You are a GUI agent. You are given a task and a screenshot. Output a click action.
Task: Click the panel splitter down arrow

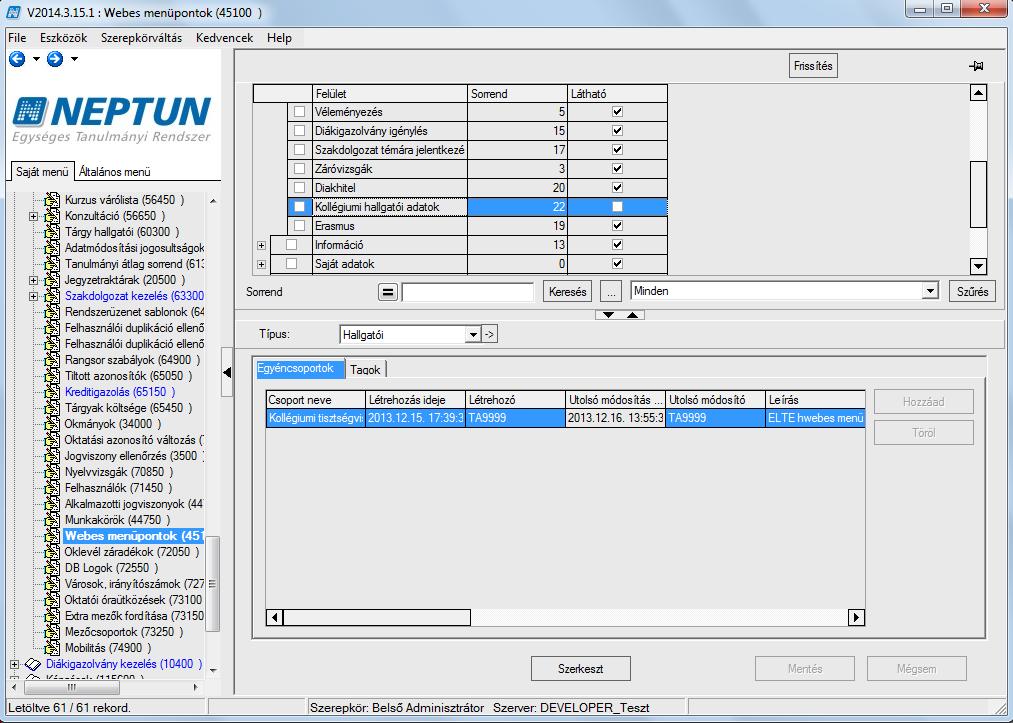coord(608,315)
